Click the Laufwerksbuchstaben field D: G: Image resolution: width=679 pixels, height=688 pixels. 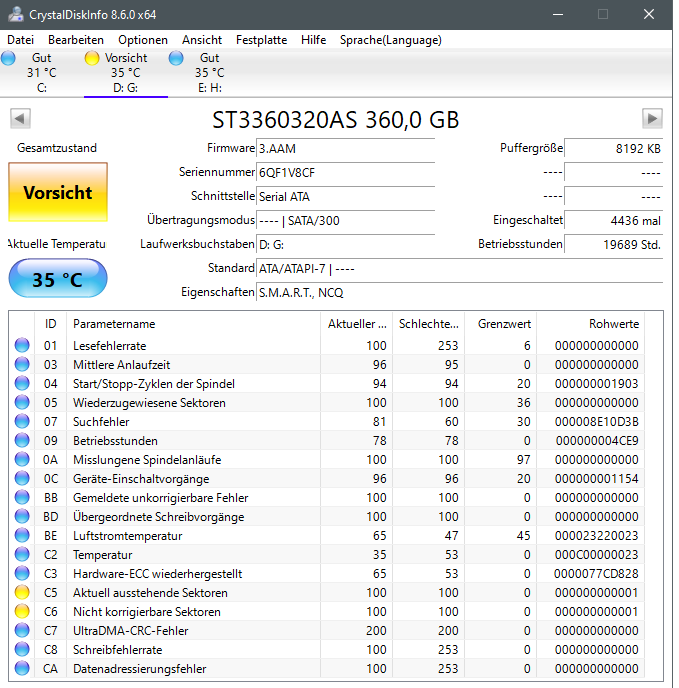click(345, 244)
